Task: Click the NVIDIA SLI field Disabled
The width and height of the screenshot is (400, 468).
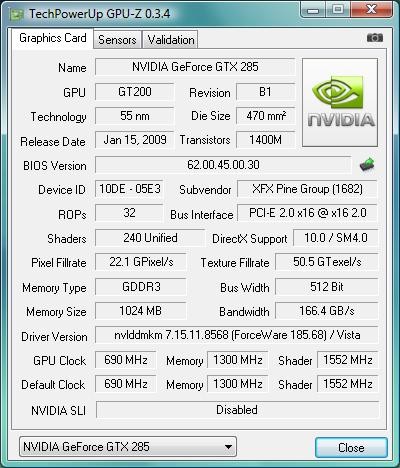Action: (237, 410)
